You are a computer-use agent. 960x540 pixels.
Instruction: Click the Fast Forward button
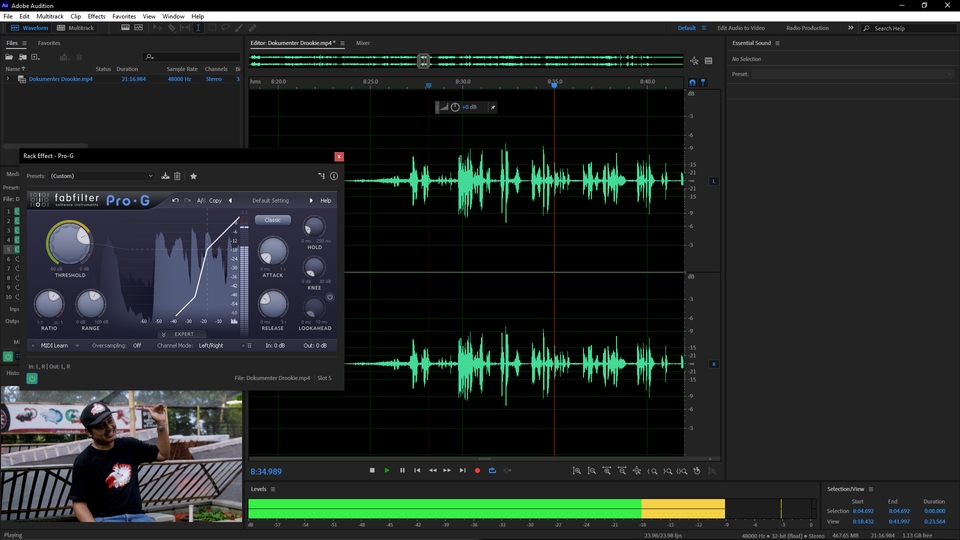[447, 470]
